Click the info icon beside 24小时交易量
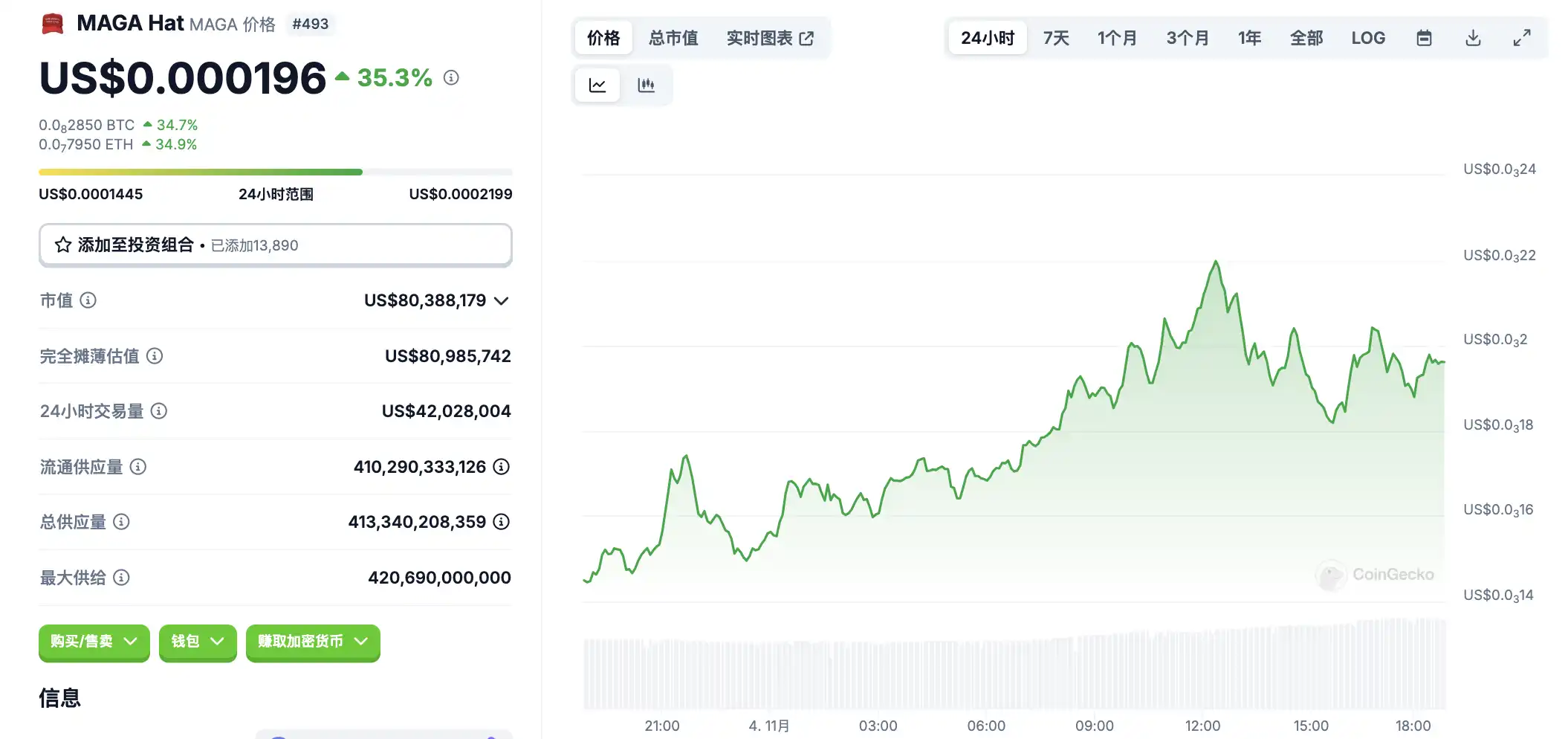 [159, 411]
